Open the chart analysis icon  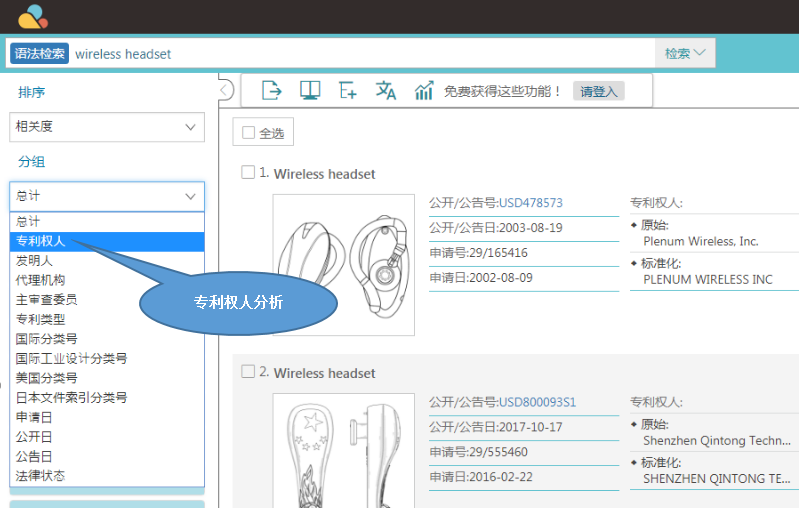coord(424,90)
